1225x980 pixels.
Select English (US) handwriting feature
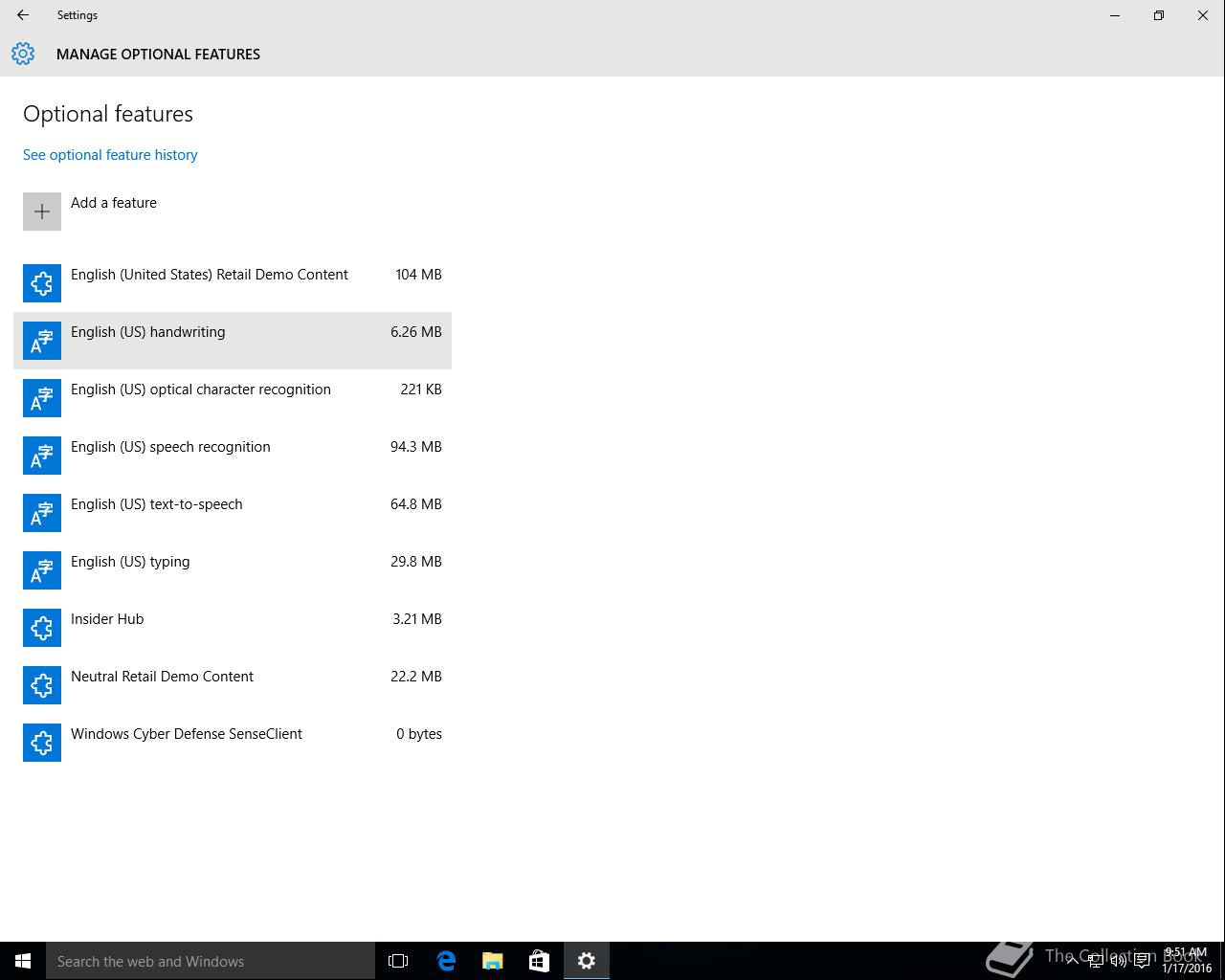(233, 341)
